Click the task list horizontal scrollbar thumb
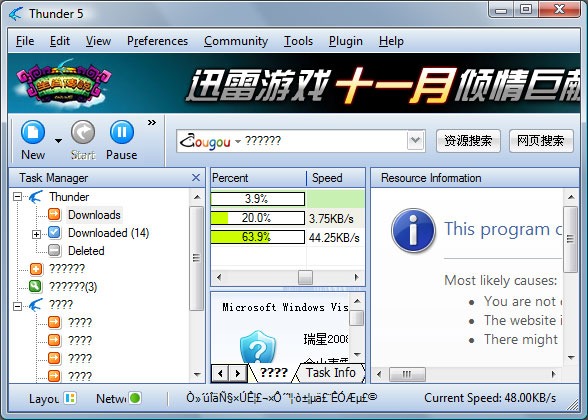 [x=305, y=278]
